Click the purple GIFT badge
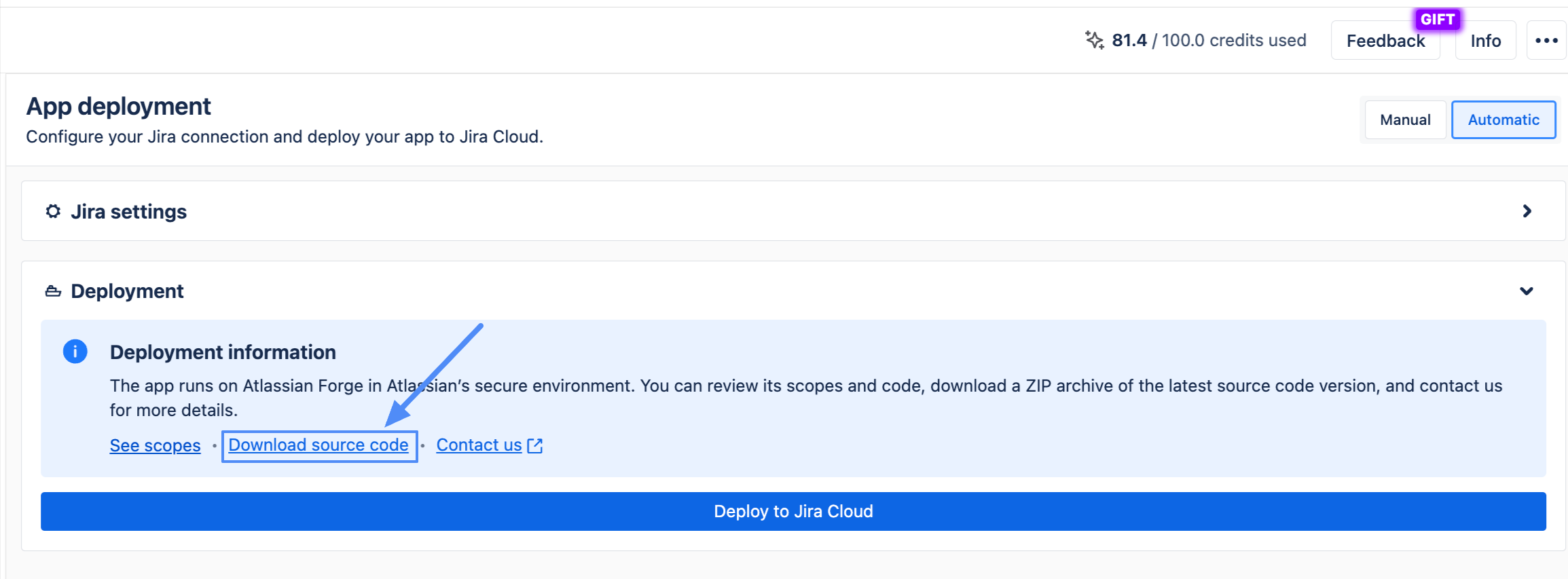Image resolution: width=1568 pixels, height=579 pixels. pyautogui.click(x=1437, y=19)
